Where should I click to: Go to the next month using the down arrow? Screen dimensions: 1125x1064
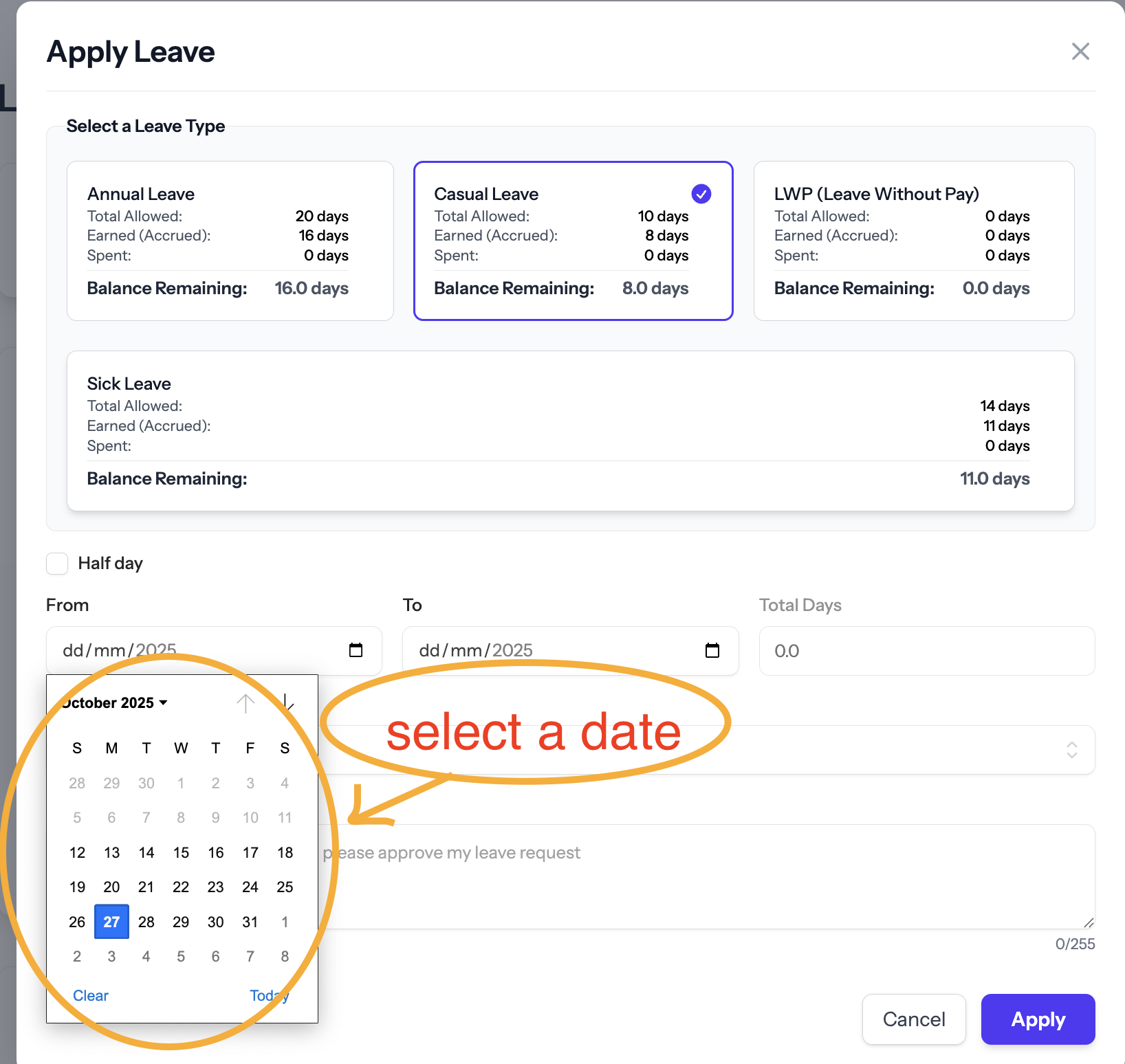287,703
